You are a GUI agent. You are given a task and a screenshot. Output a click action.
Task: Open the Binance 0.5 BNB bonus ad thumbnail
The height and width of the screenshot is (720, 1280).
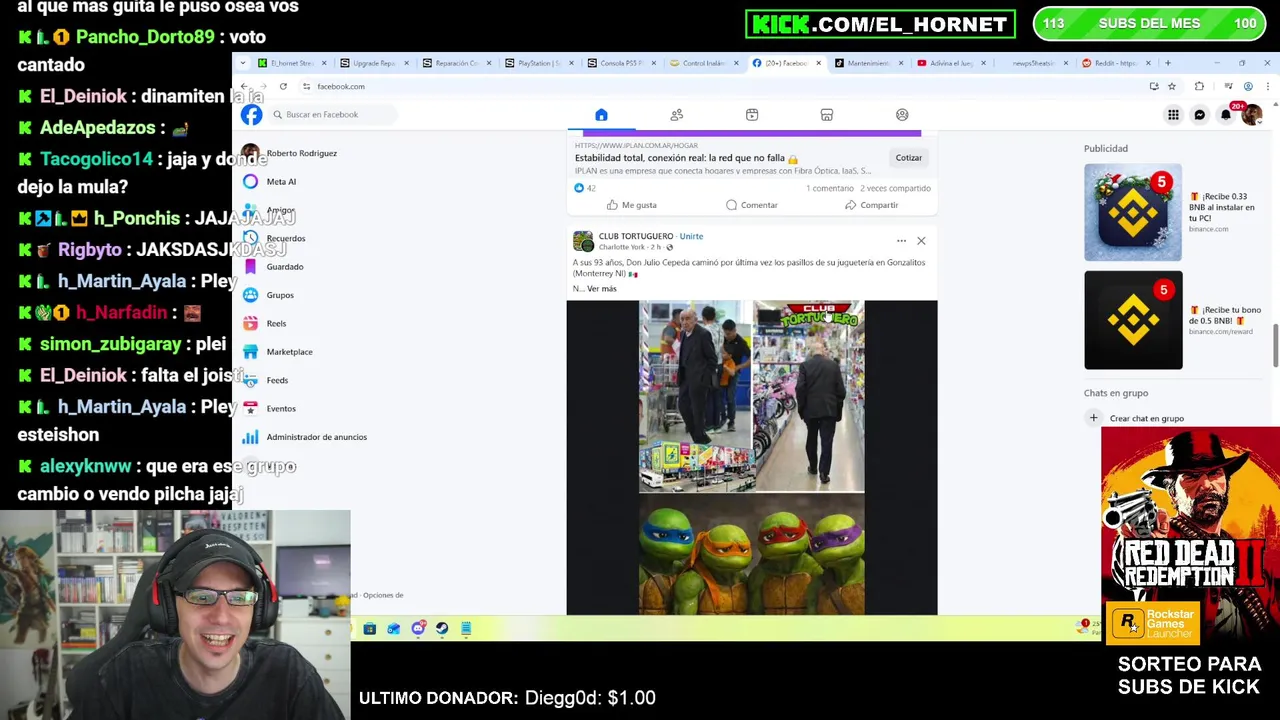(x=1133, y=320)
